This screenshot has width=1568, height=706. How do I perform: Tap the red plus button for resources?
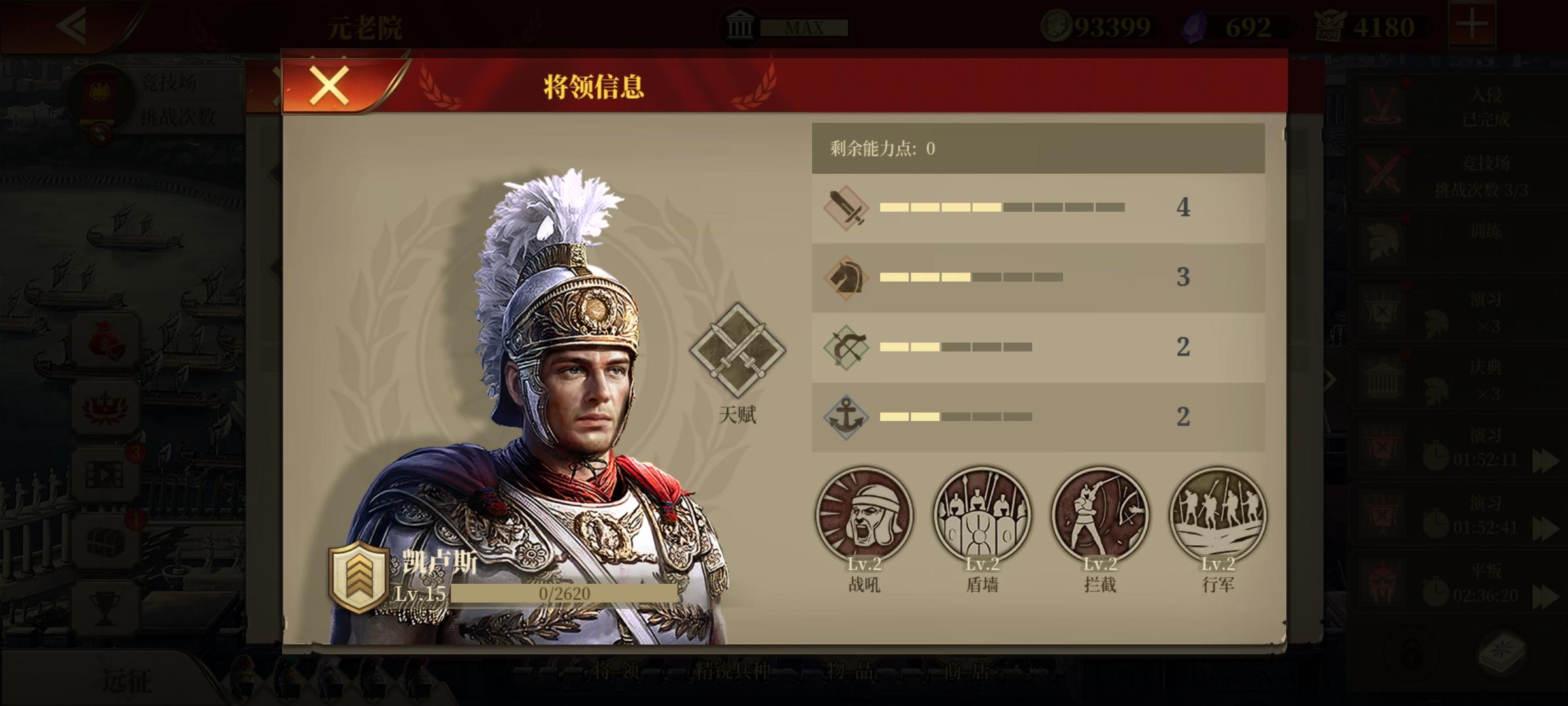(1472, 26)
